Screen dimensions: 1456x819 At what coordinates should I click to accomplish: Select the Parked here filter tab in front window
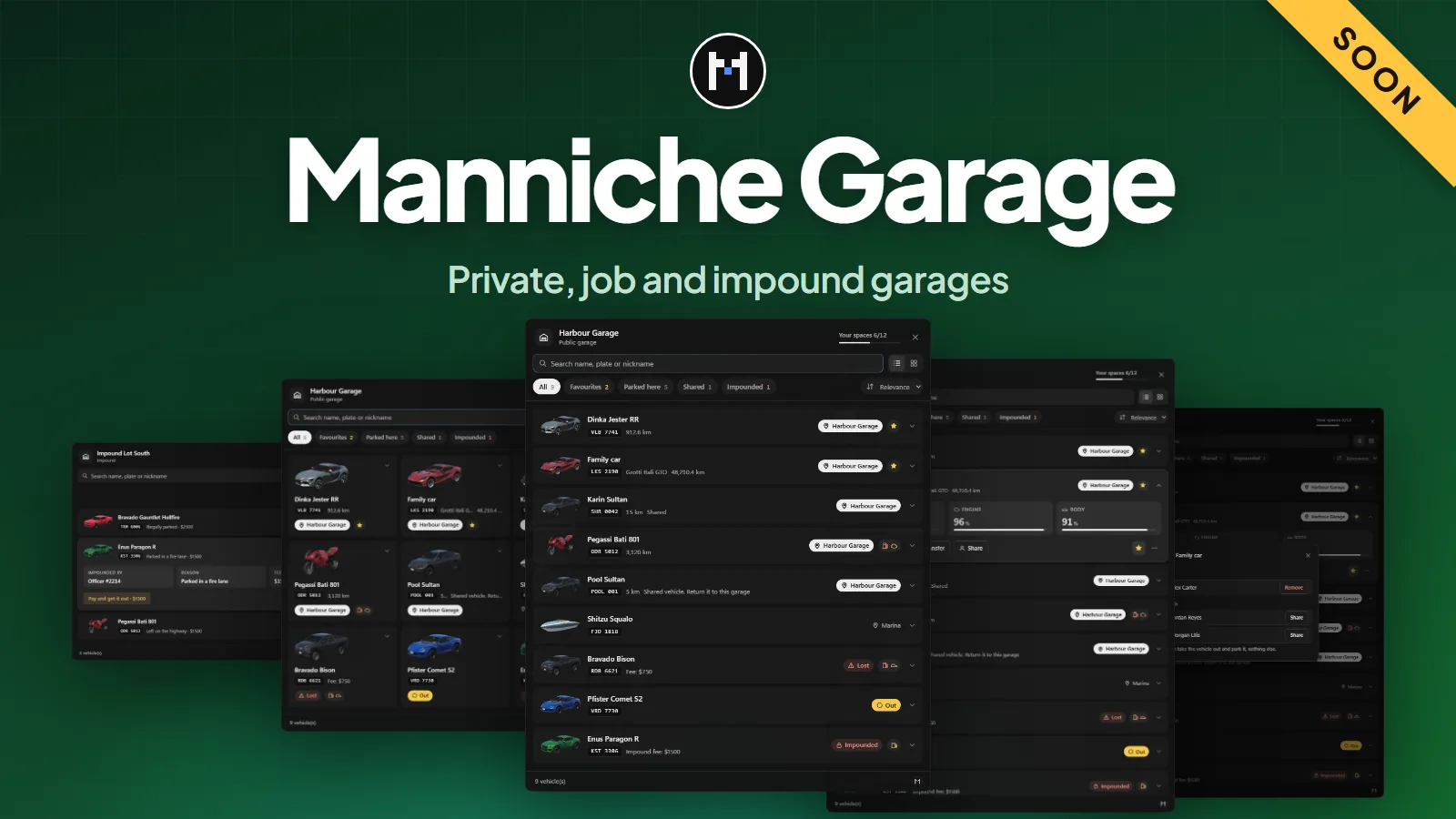pyautogui.click(x=645, y=387)
